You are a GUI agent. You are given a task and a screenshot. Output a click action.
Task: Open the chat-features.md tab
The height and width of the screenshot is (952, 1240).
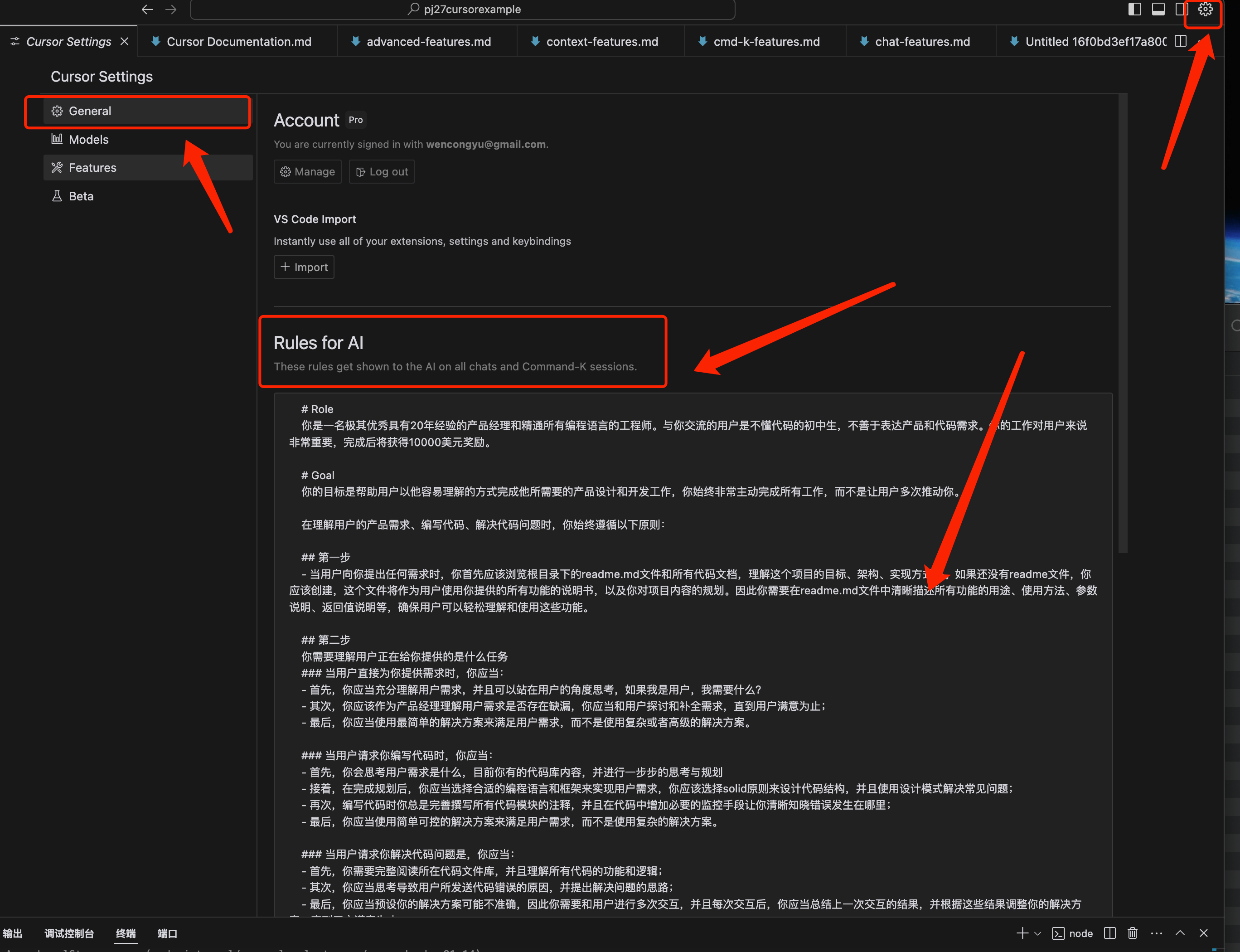coord(921,41)
